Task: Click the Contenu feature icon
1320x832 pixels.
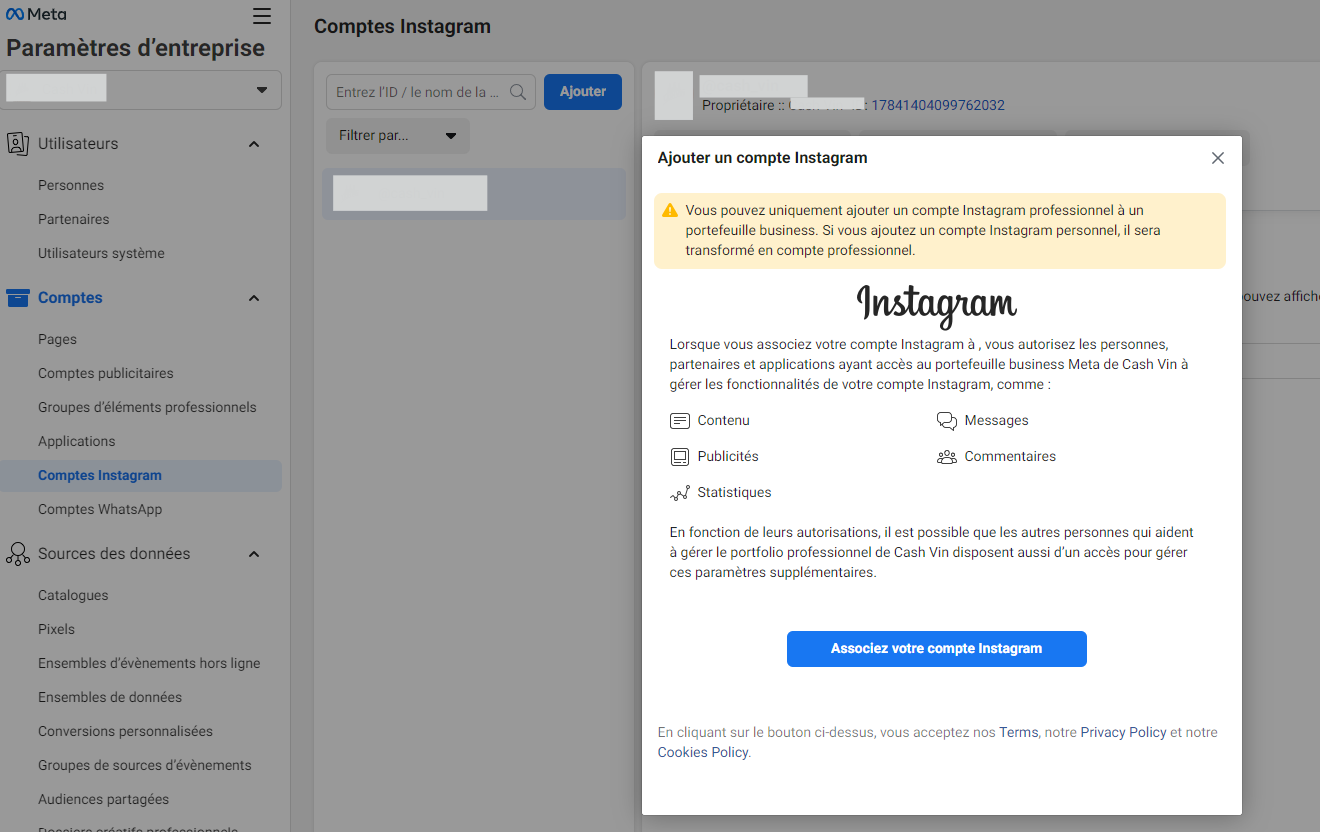Action: point(680,421)
